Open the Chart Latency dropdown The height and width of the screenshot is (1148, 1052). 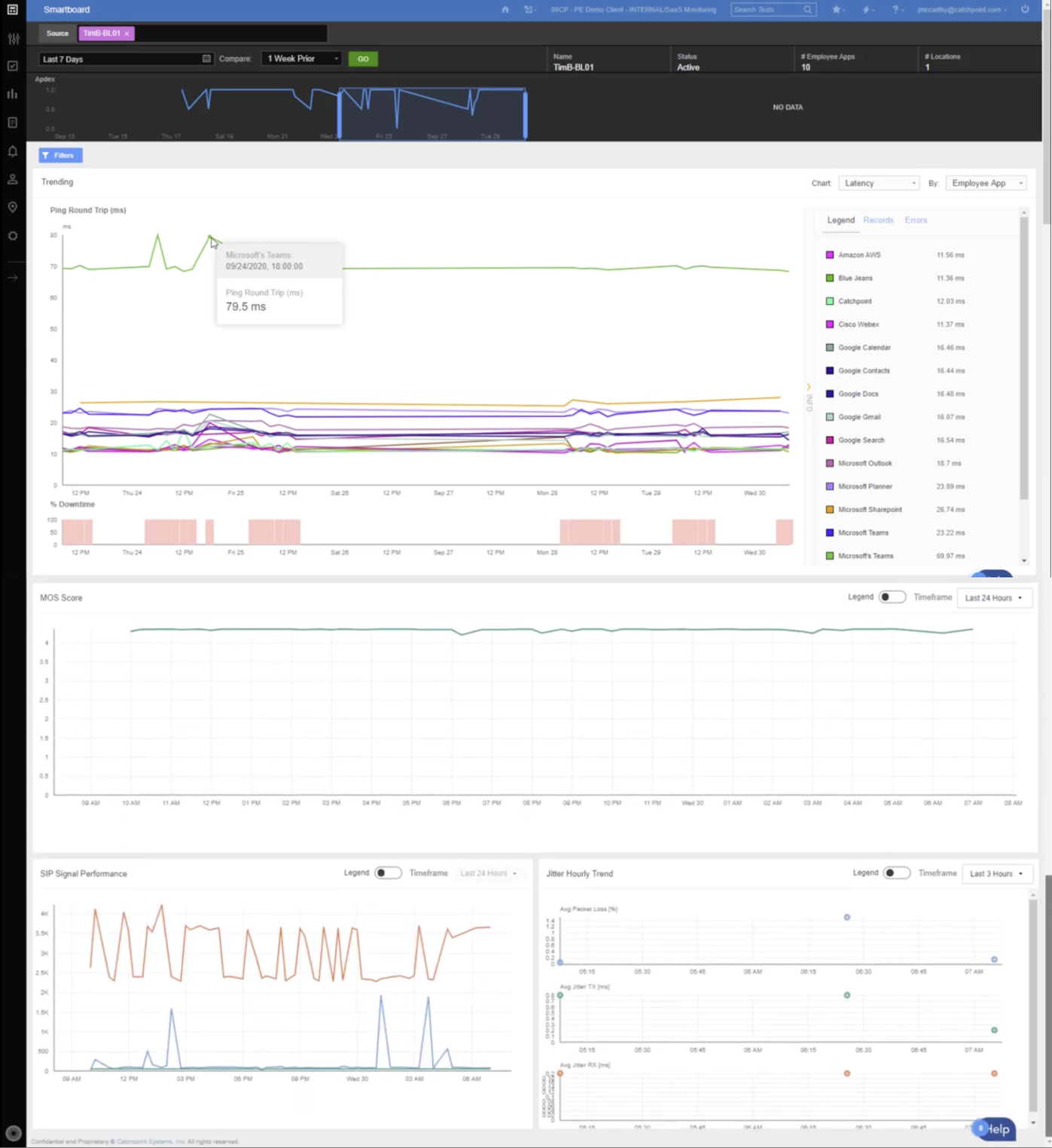(878, 183)
